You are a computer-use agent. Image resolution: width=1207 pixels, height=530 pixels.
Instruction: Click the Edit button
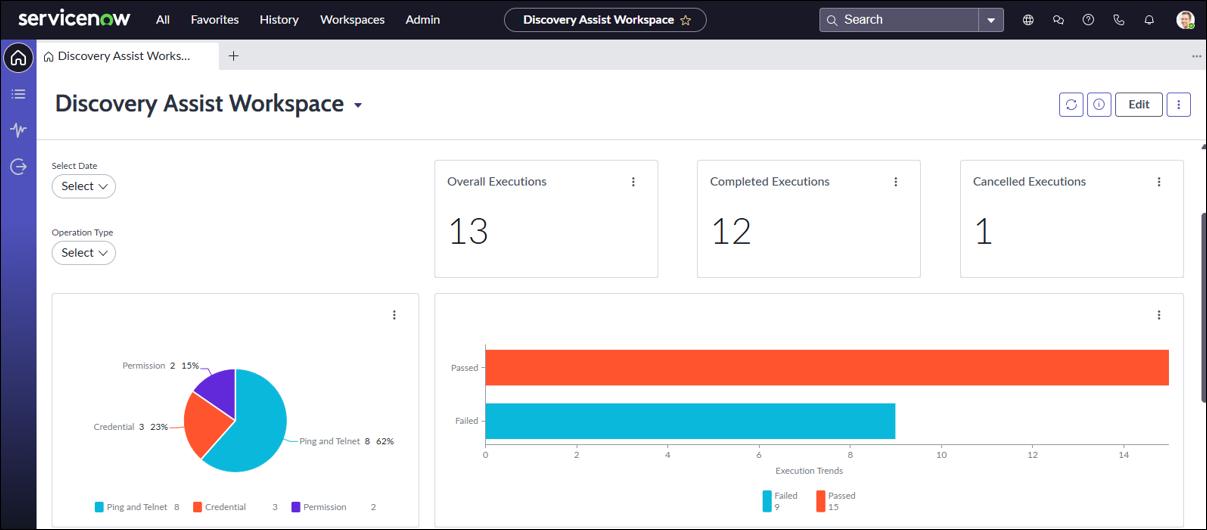coord(1139,104)
